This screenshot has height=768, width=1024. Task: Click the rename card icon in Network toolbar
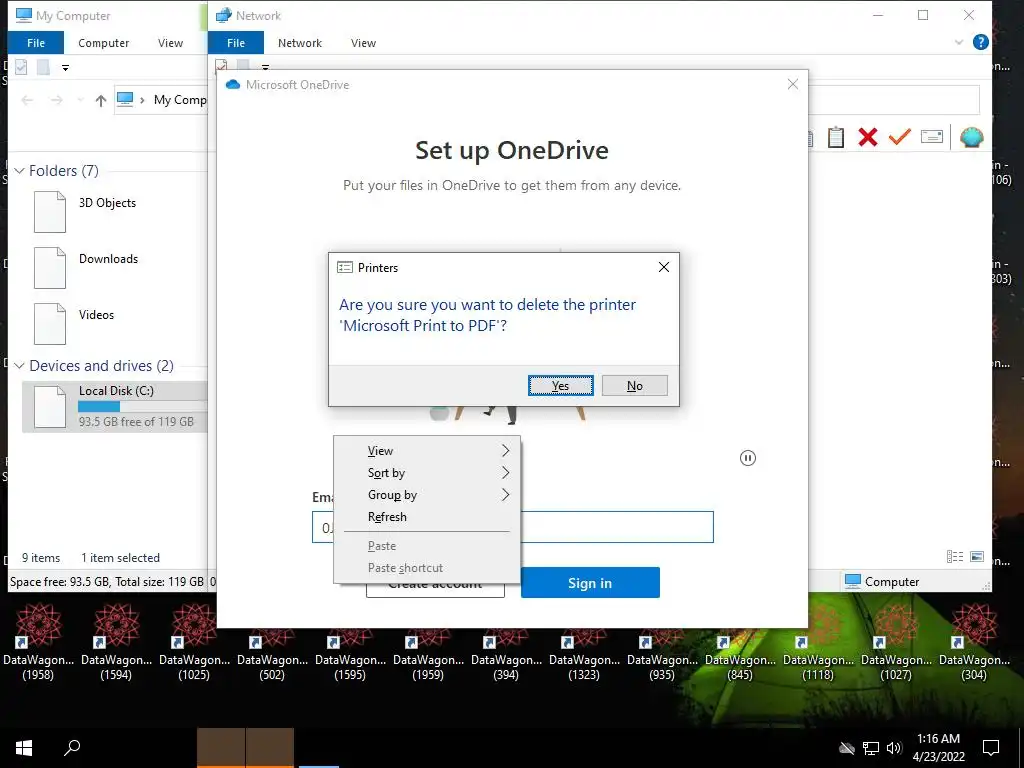coord(932,136)
